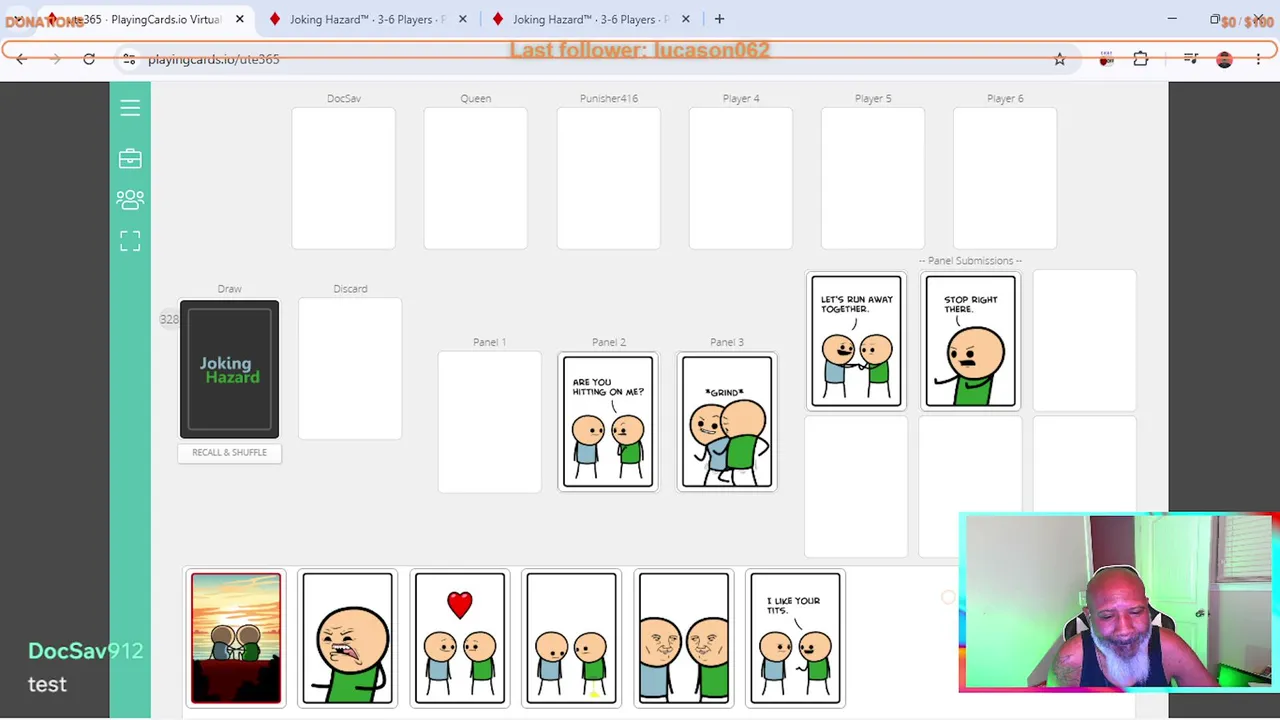Close the PlayingCards.io Virtual tab
Viewport: 1280px width, 720px height.
[240, 19]
